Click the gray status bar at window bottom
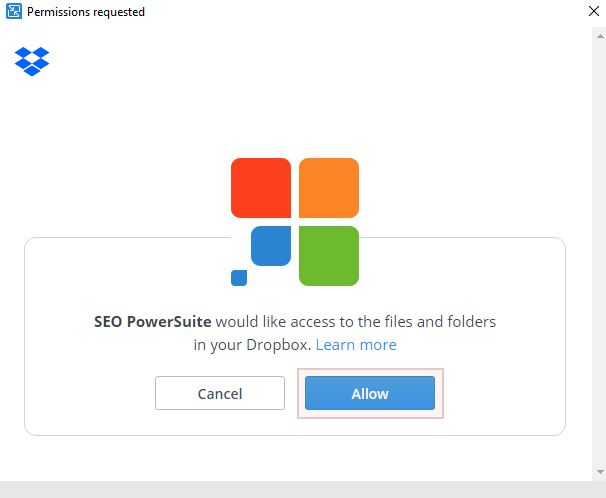The height and width of the screenshot is (498, 606). pos(303,490)
